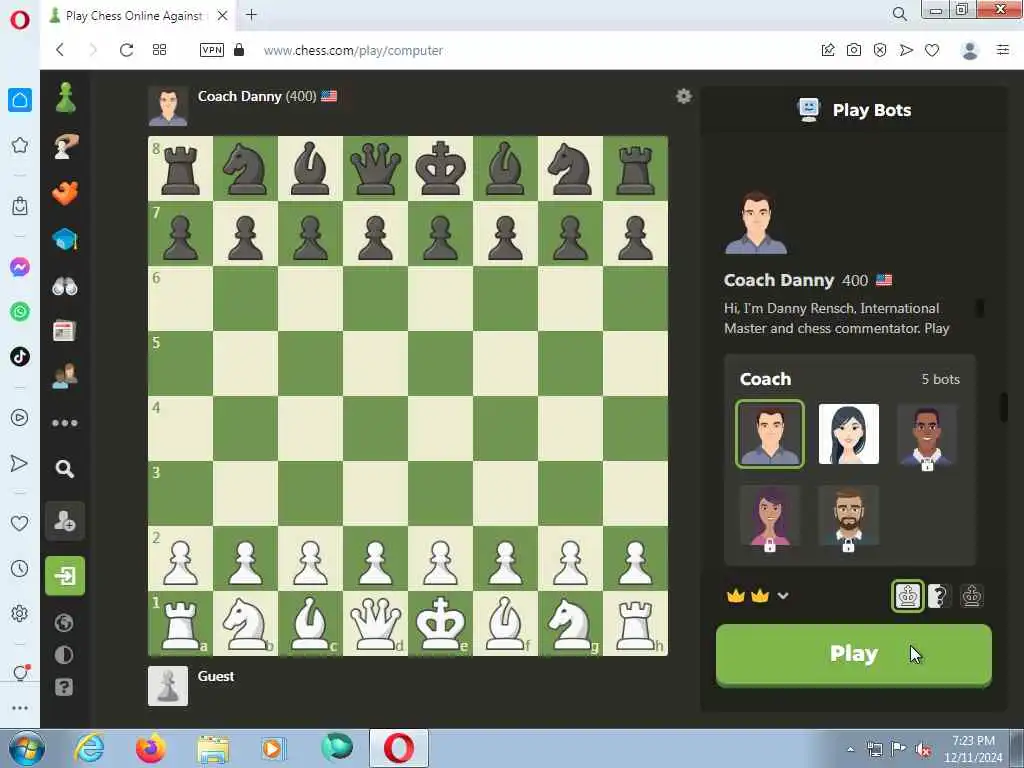Open Opera player sidebar icon
This screenshot has width=1024, height=768.
[x=20, y=418]
